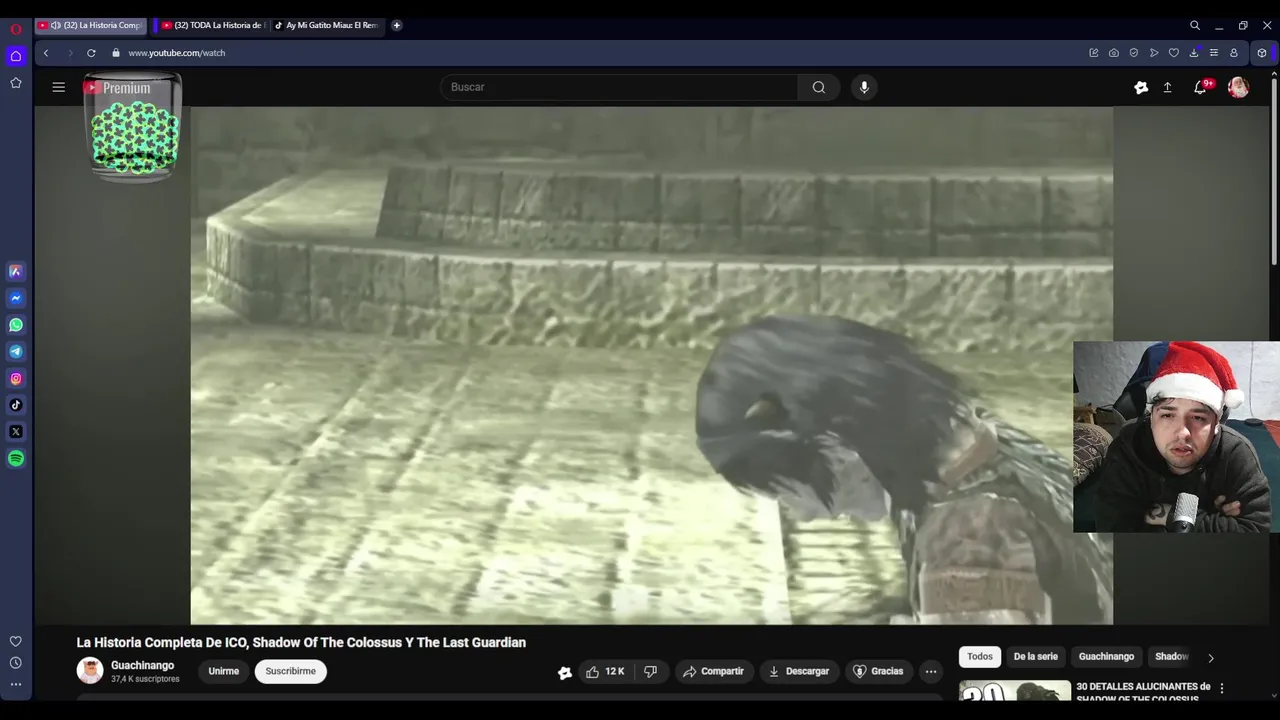This screenshot has height=720, width=1280.
Task: Switch to the 'Ay Mi Gatito Miau' tab
Action: click(327, 25)
